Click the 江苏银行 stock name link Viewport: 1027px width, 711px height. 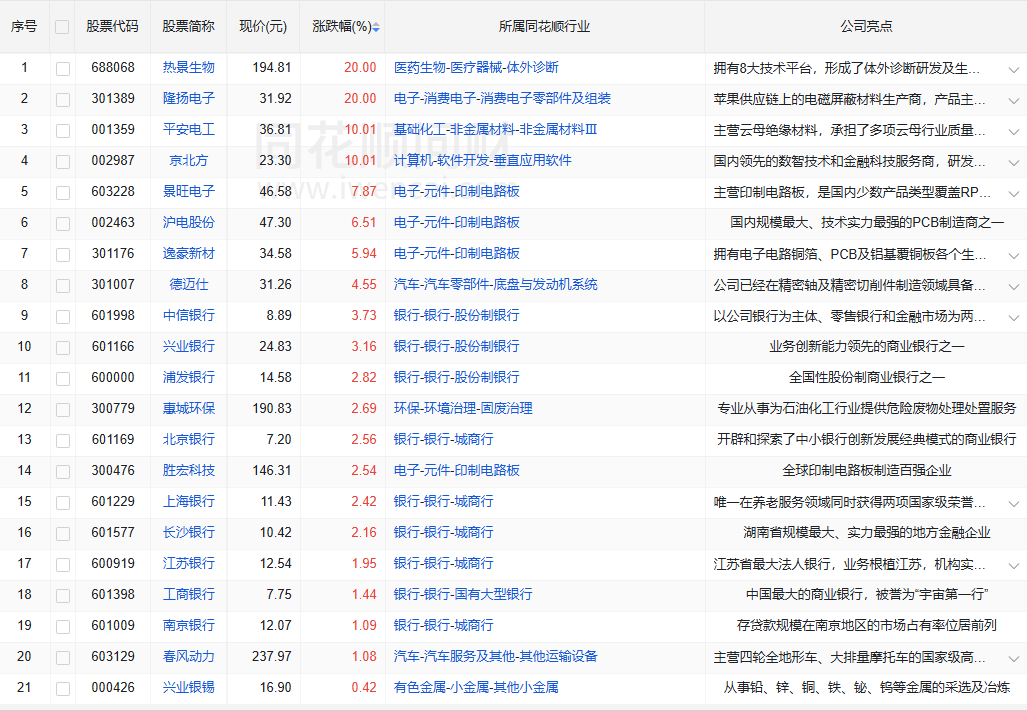[189, 564]
